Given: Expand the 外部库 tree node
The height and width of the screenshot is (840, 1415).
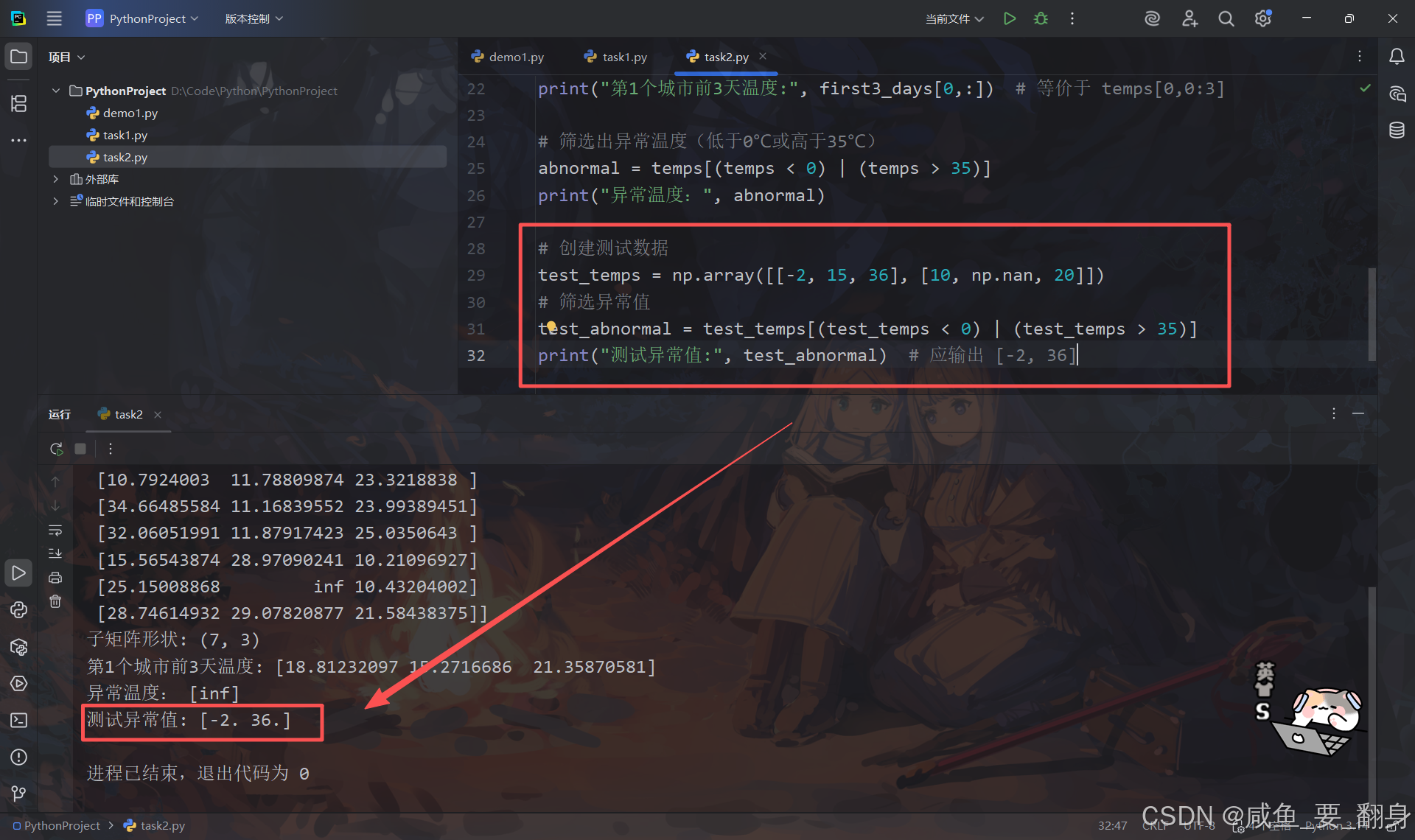Looking at the screenshot, I should coord(55,179).
